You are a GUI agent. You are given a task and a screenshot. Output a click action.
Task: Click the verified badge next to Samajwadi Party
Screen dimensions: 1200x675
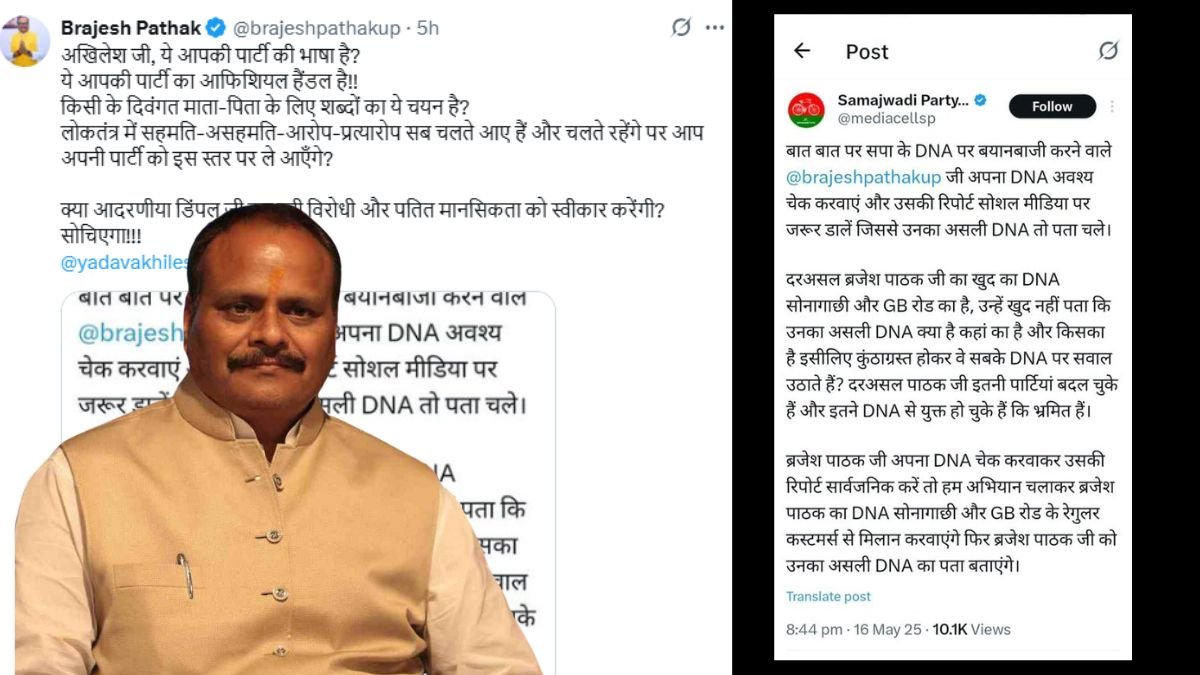pyautogui.click(x=981, y=100)
